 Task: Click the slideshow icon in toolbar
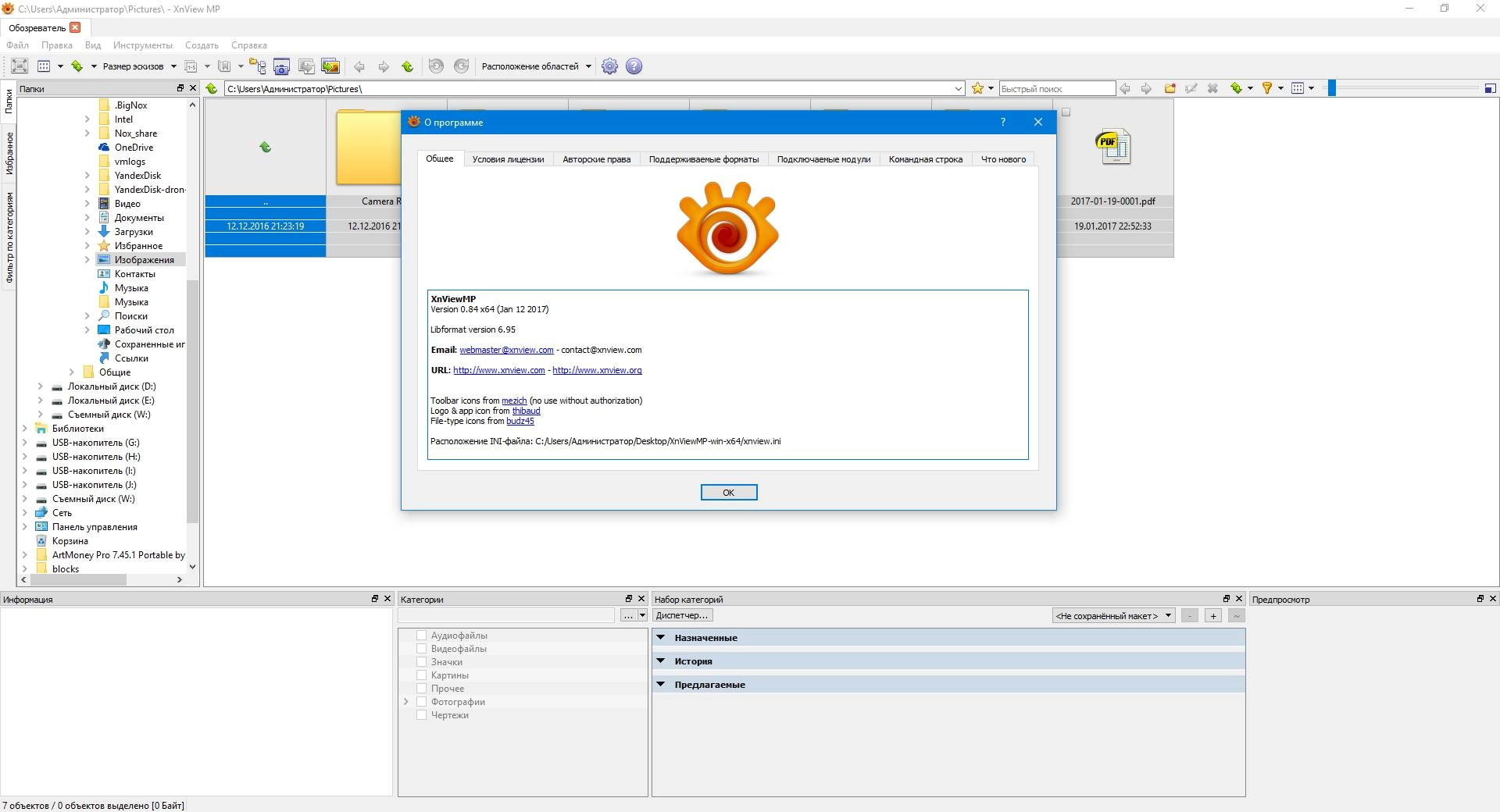[330, 66]
